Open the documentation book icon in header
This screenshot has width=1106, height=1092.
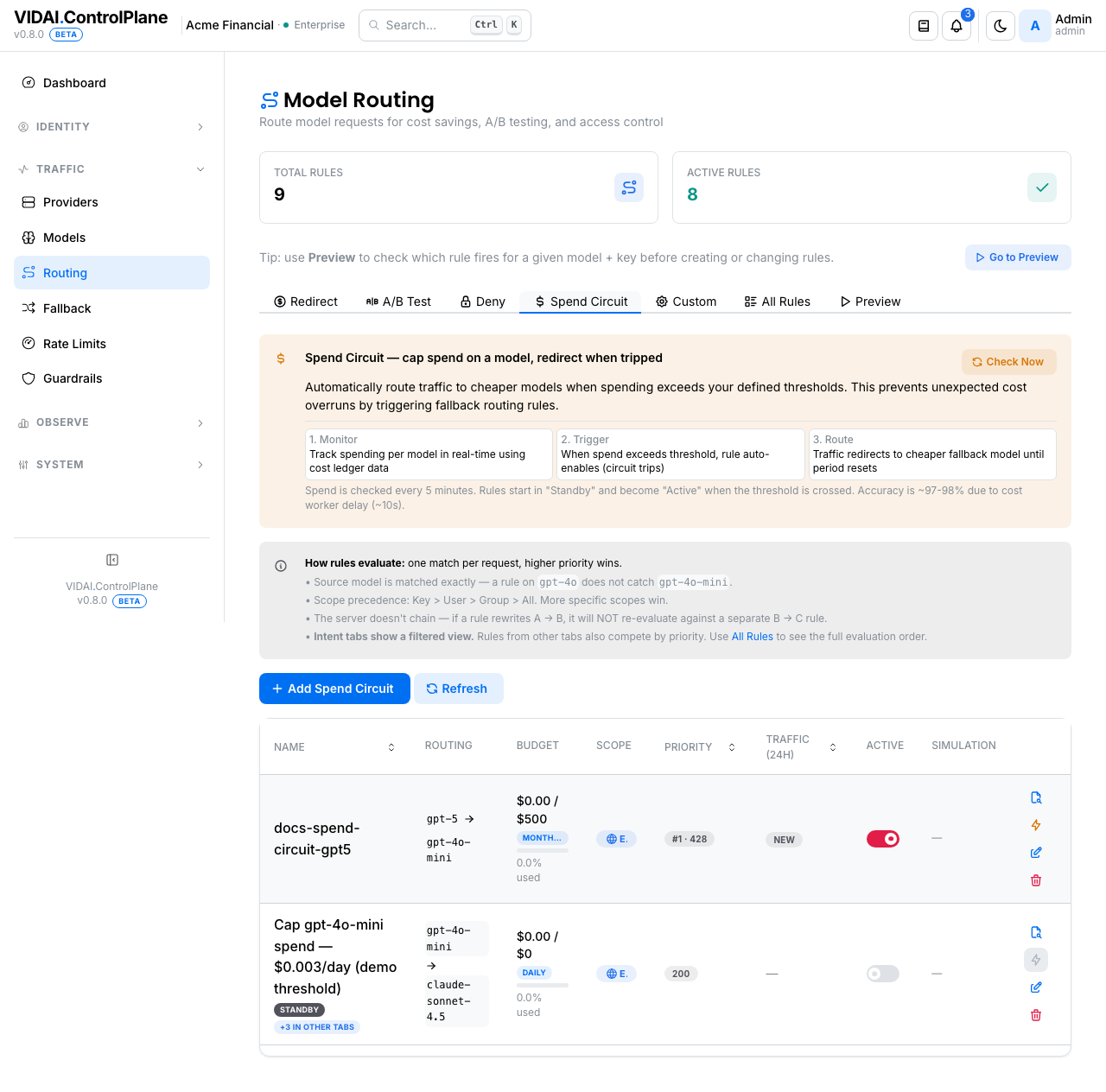point(924,26)
